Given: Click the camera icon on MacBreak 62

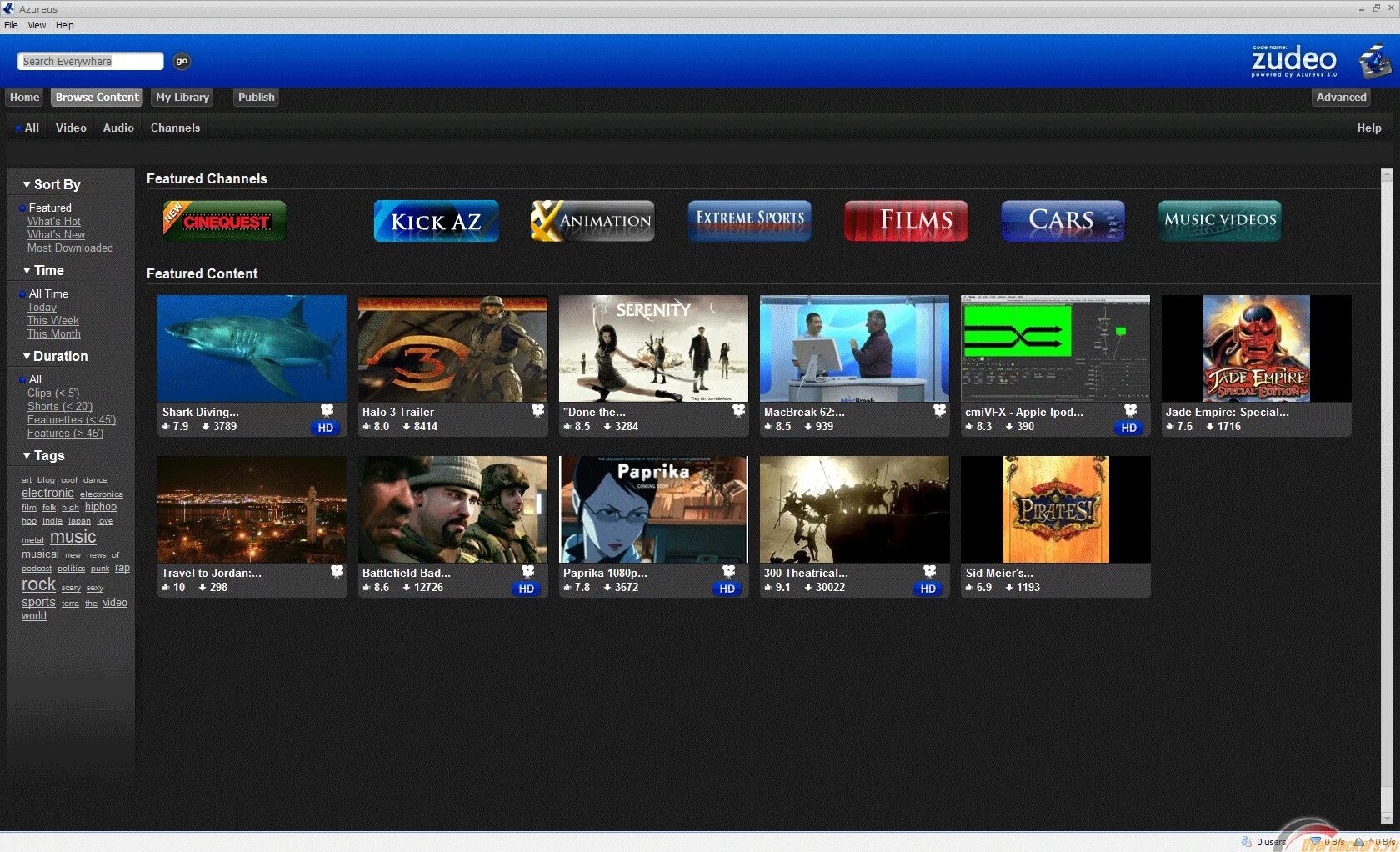Looking at the screenshot, I should tap(940, 410).
